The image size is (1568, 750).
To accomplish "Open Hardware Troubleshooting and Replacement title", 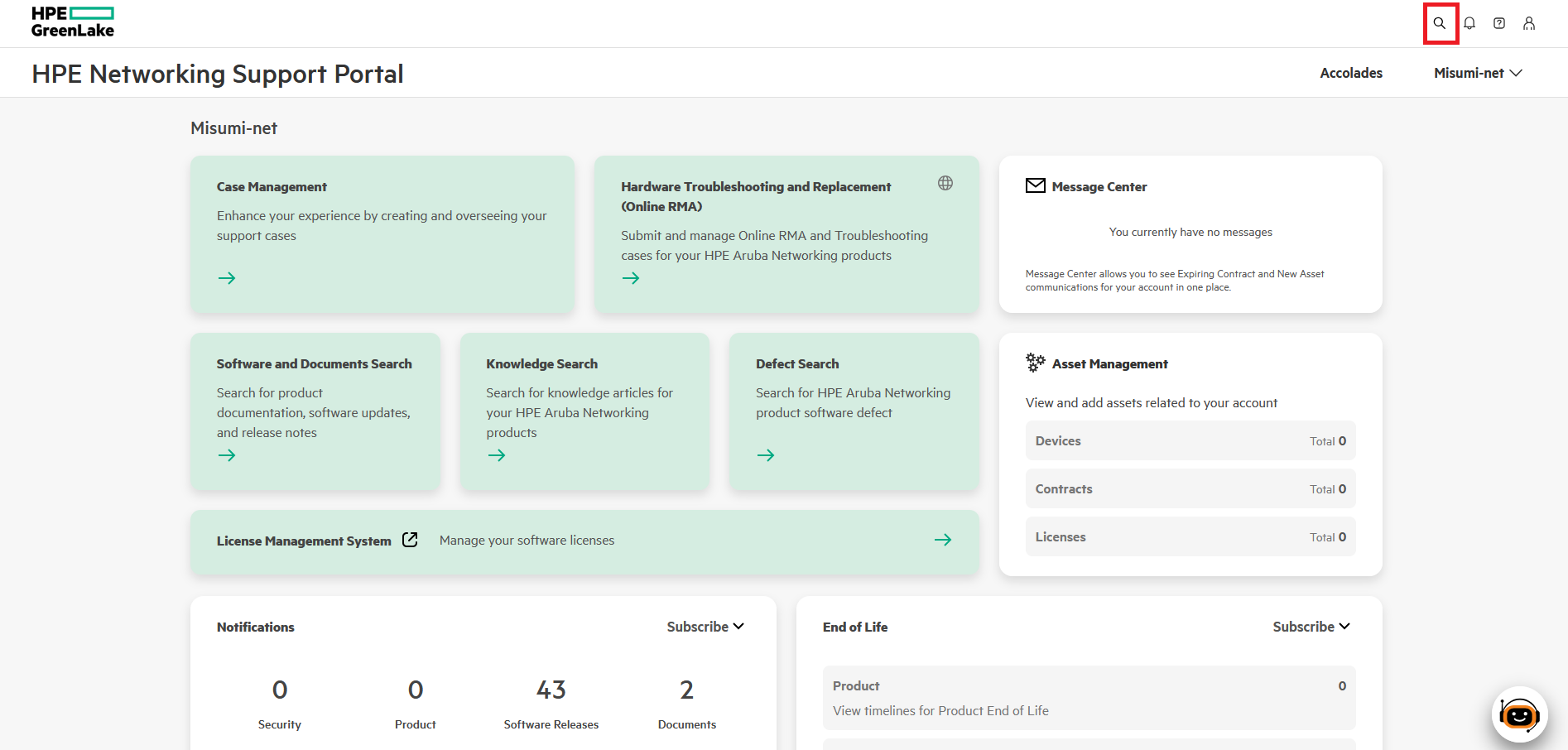I will click(756, 197).
